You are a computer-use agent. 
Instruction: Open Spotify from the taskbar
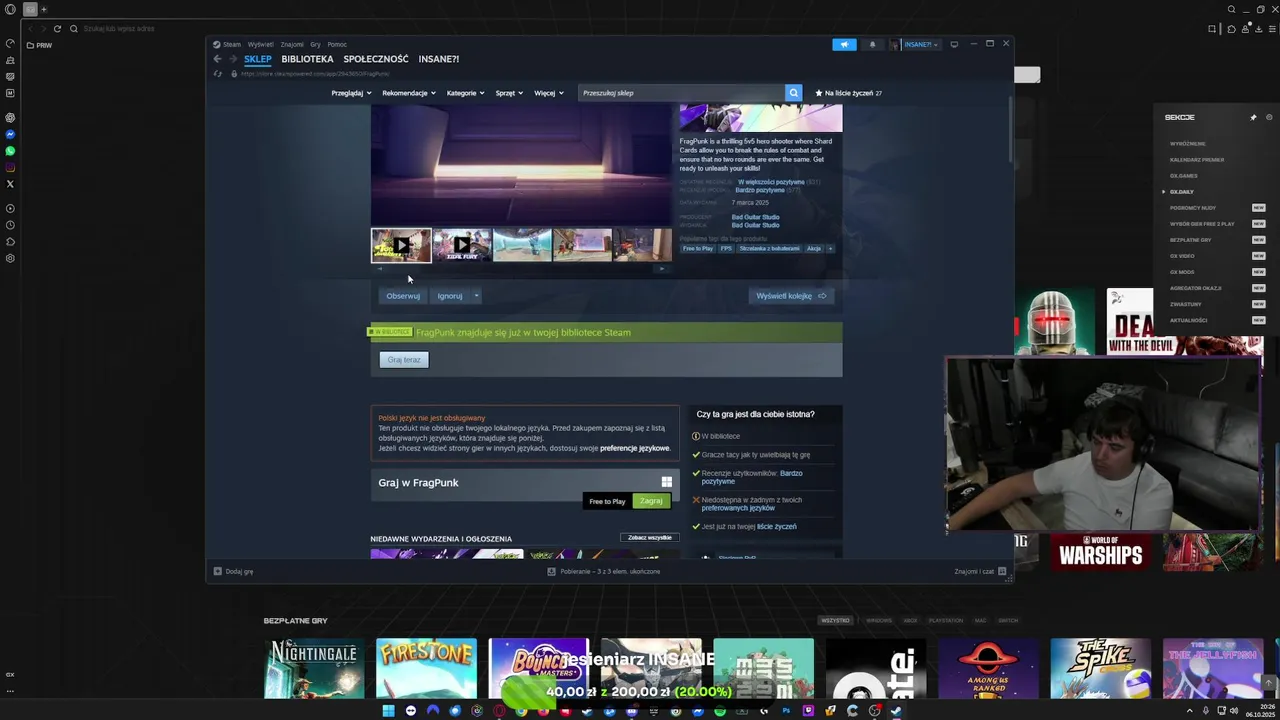(720, 711)
